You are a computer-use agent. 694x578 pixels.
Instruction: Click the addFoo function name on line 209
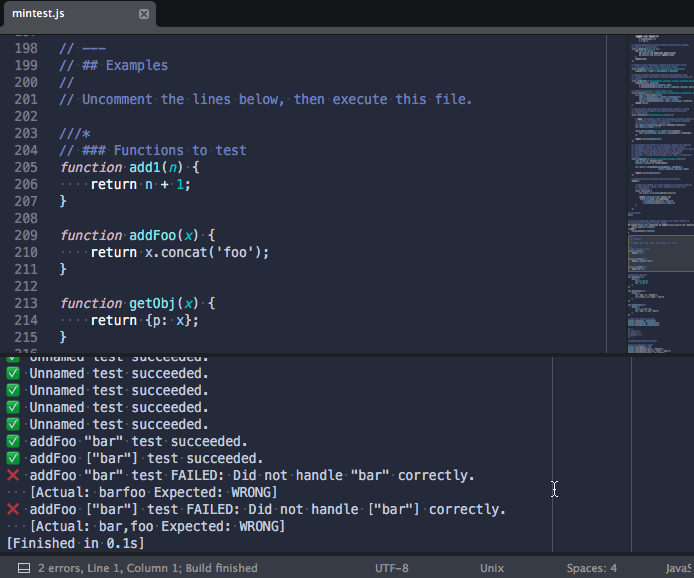(153, 235)
